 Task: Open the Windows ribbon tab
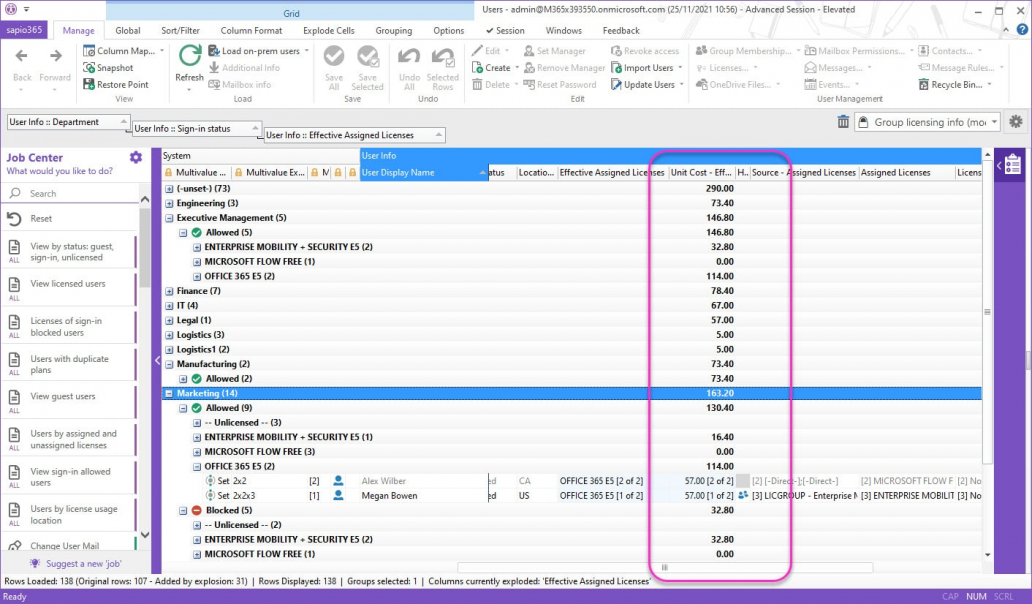point(563,30)
